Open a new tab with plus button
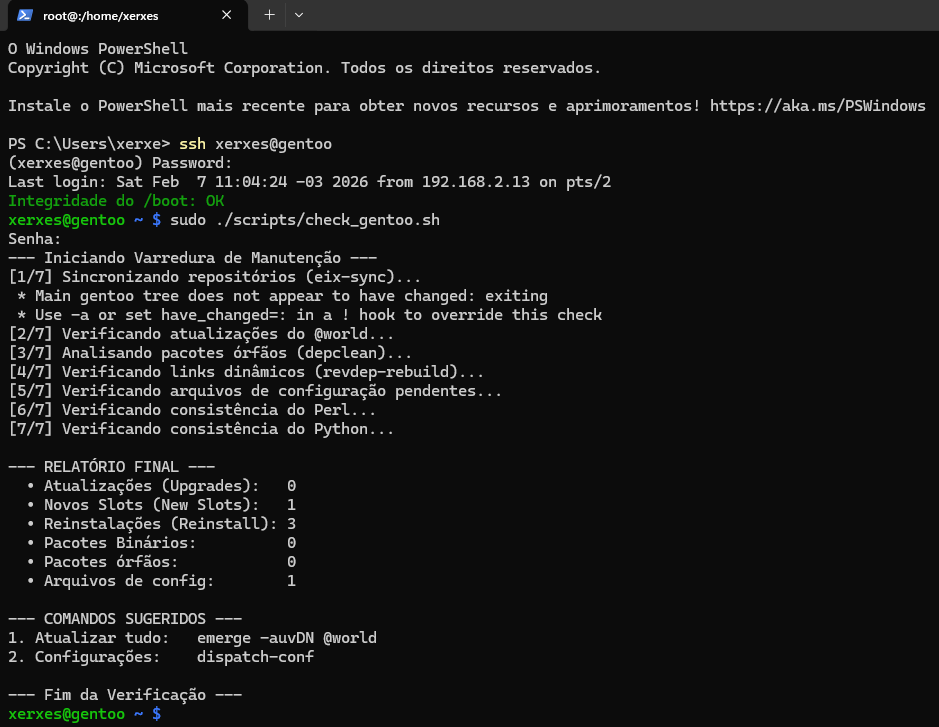Image resolution: width=939 pixels, height=727 pixels. pos(269,15)
